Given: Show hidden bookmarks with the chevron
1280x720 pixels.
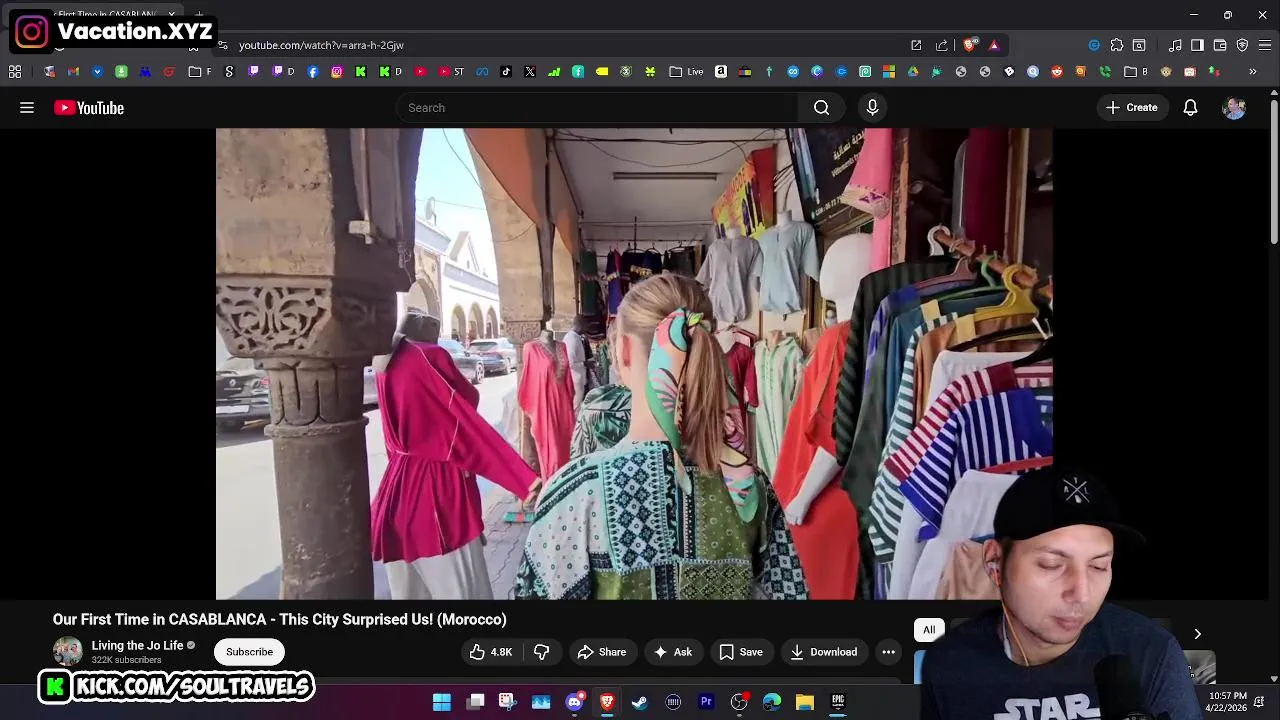Looking at the screenshot, I should pyautogui.click(x=1252, y=72).
